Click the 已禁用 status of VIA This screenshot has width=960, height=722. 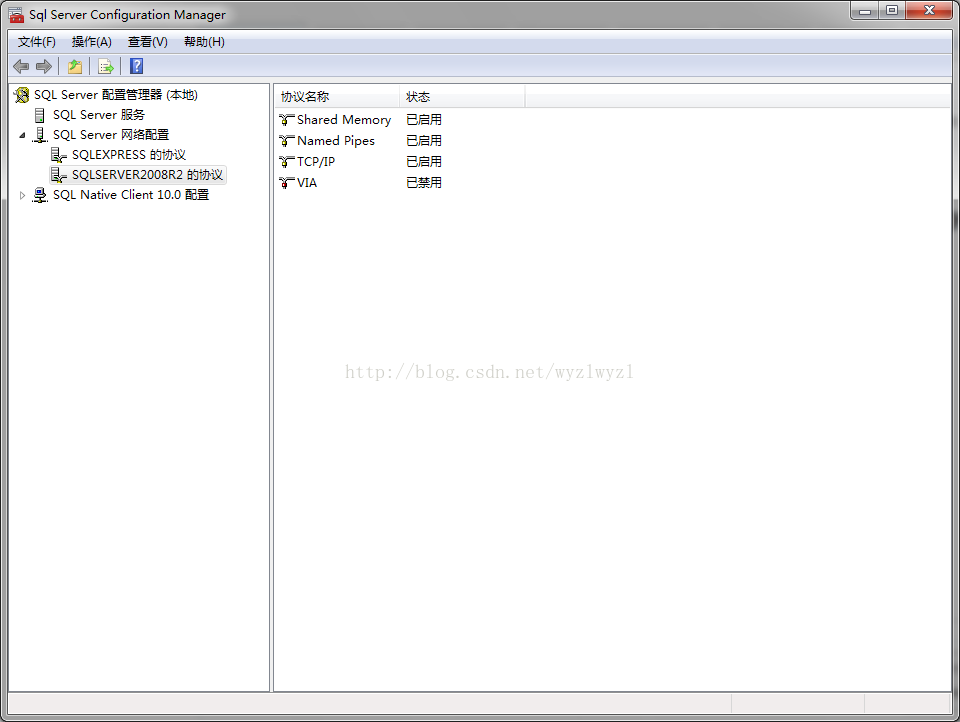[x=424, y=182]
